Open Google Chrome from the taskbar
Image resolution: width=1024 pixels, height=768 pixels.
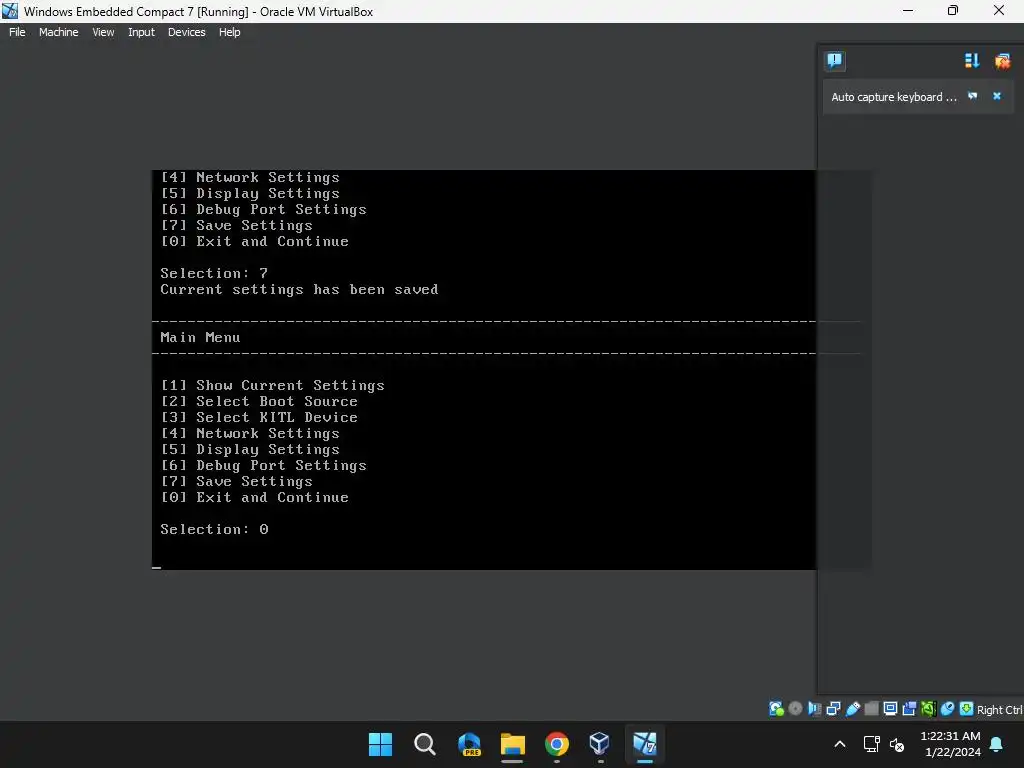556,744
